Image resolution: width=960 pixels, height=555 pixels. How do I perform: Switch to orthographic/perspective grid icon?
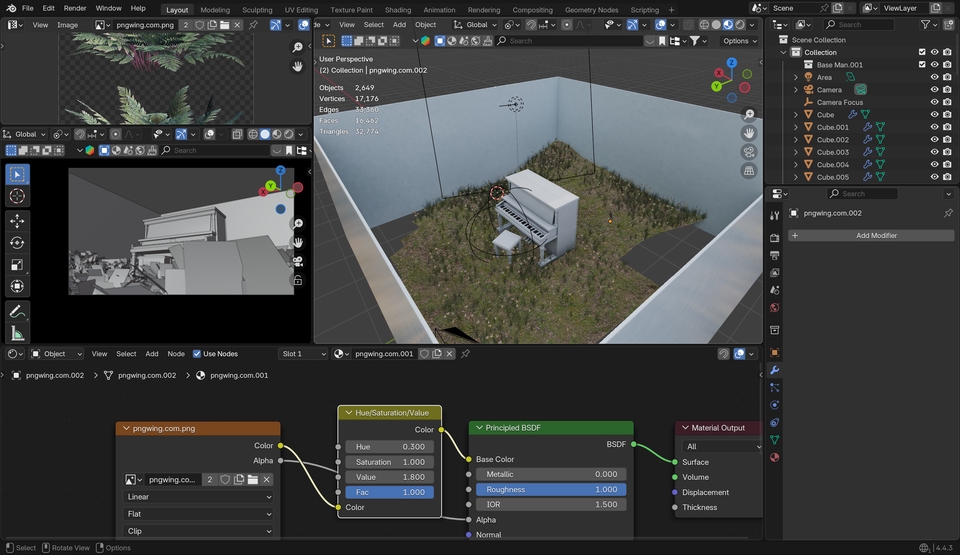point(749,171)
